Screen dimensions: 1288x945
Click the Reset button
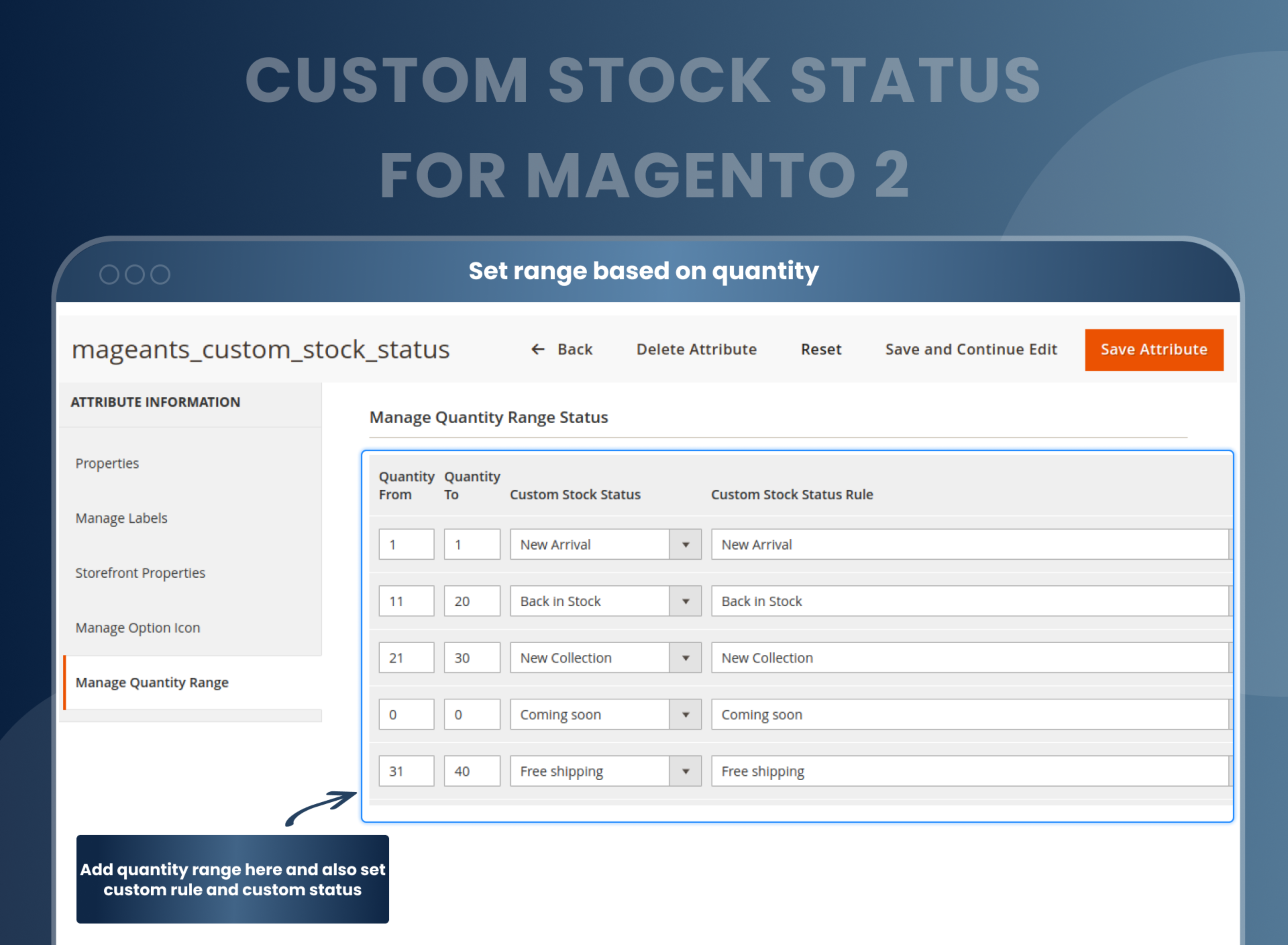point(820,350)
